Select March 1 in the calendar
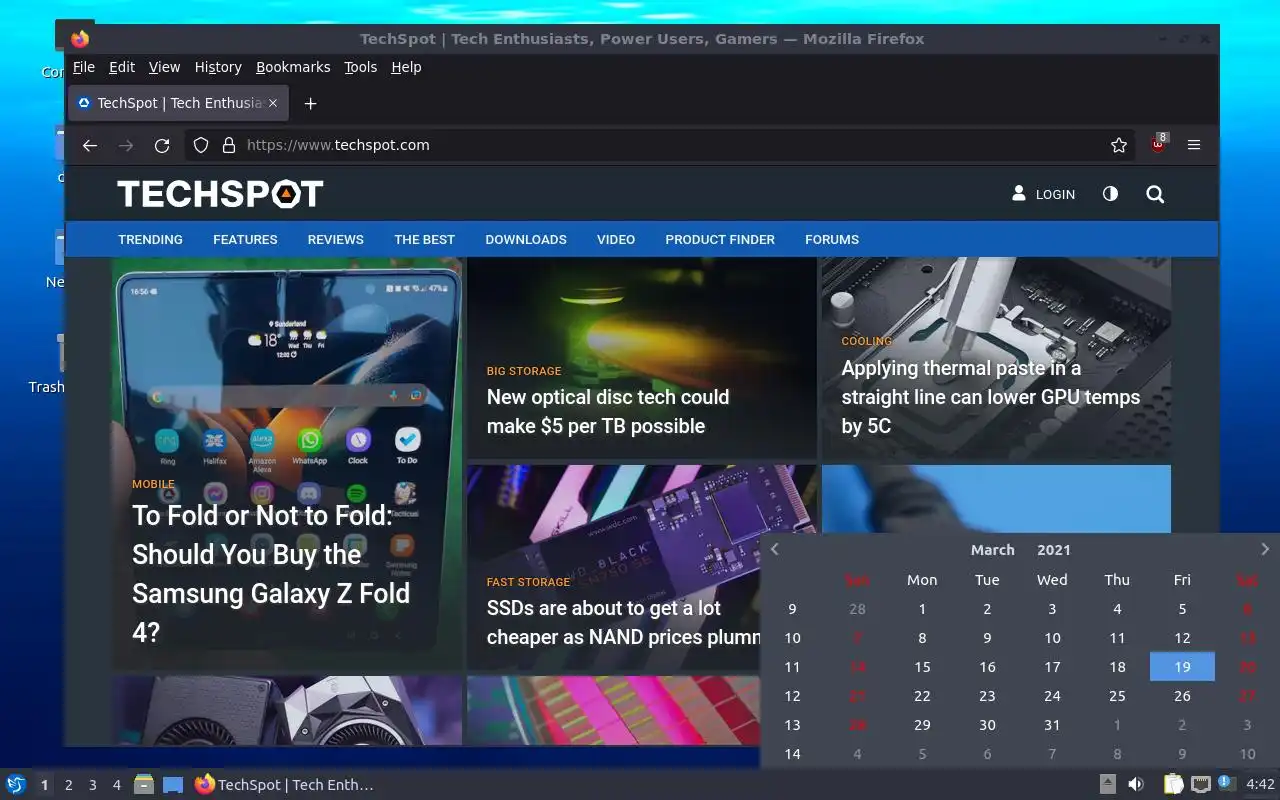 922,609
